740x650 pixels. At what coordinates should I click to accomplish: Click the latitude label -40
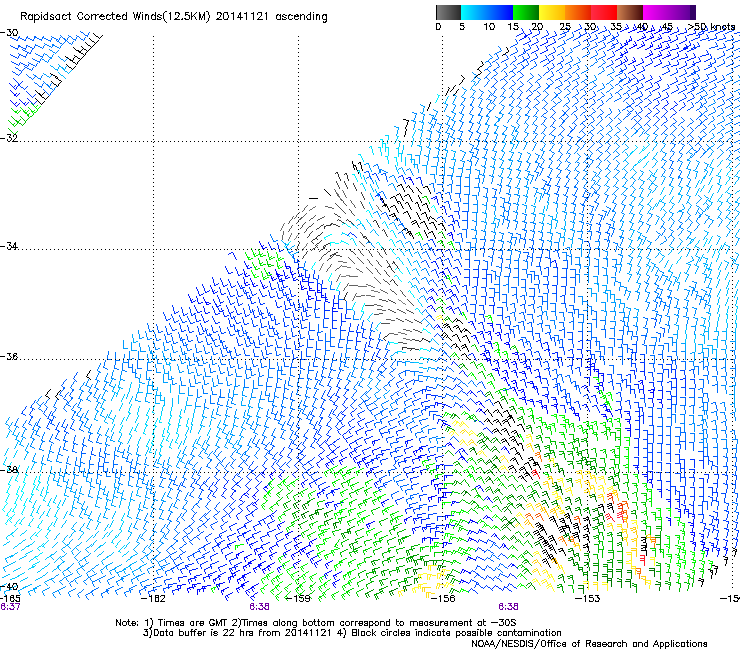[9, 586]
